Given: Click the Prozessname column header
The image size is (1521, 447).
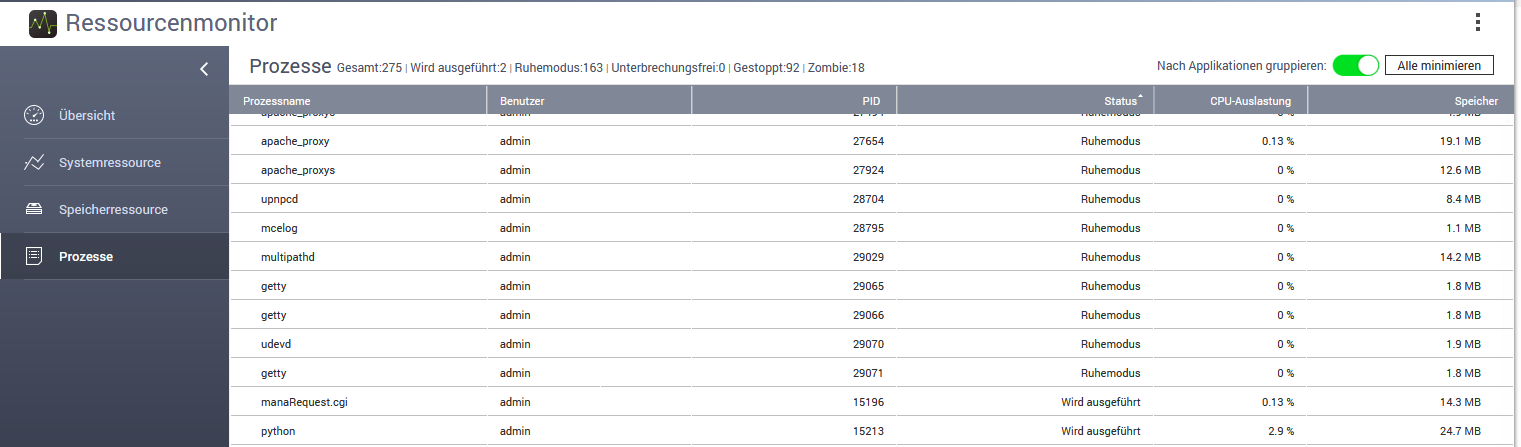Looking at the screenshot, I should pyautogui.click(x=277, y=101).
